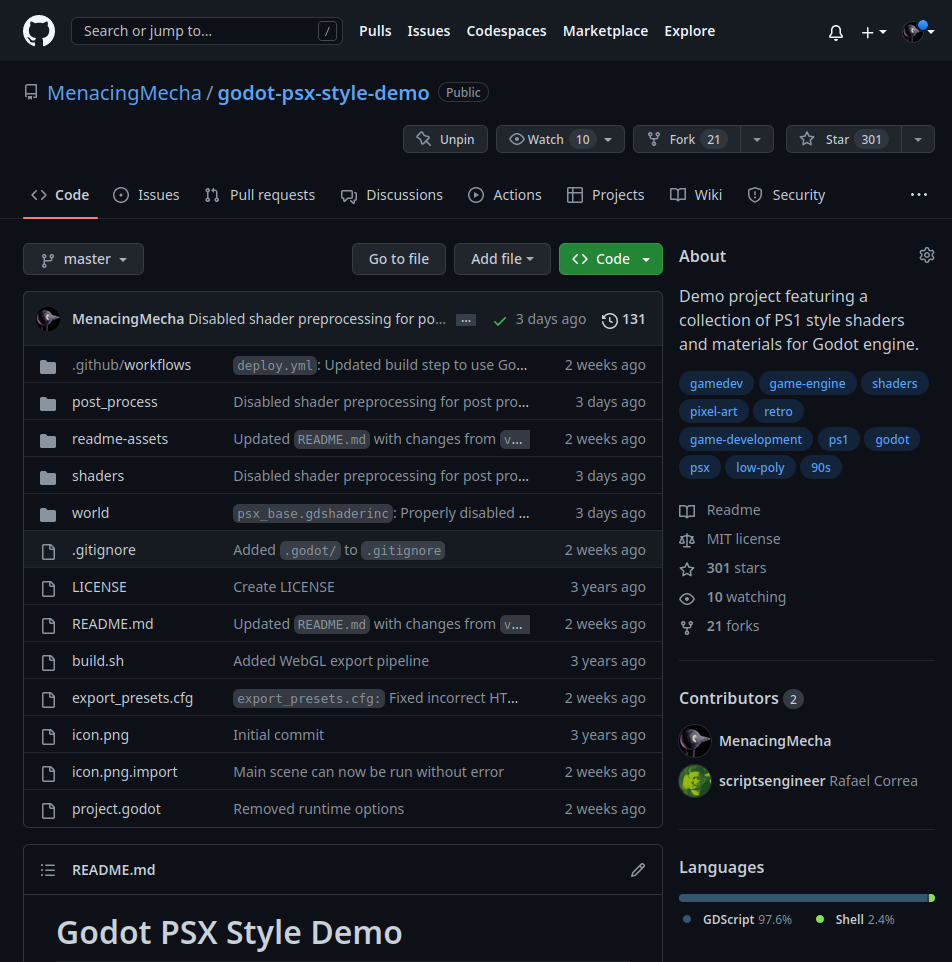Open the LICENSE file

point(99,587)
